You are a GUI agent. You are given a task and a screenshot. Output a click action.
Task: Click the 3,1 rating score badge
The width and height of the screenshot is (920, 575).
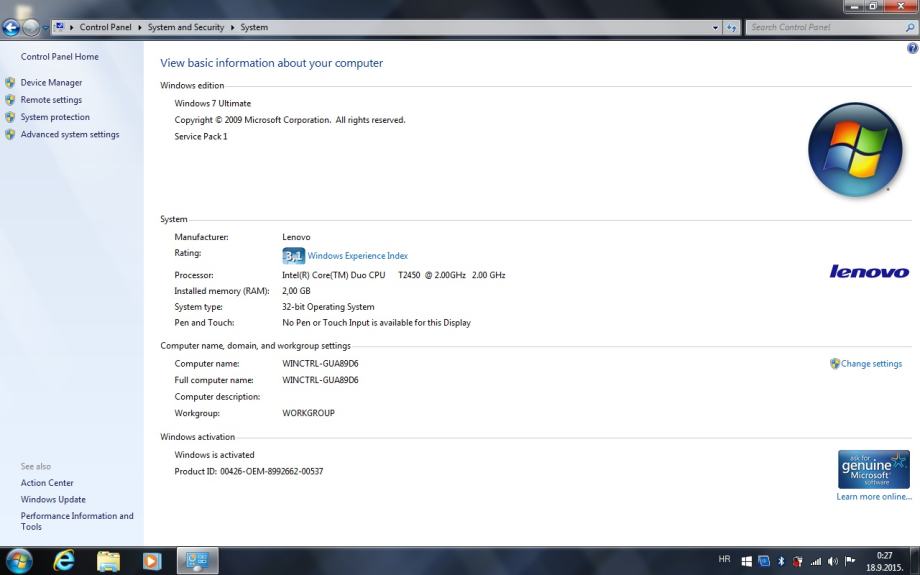[293, 256]
